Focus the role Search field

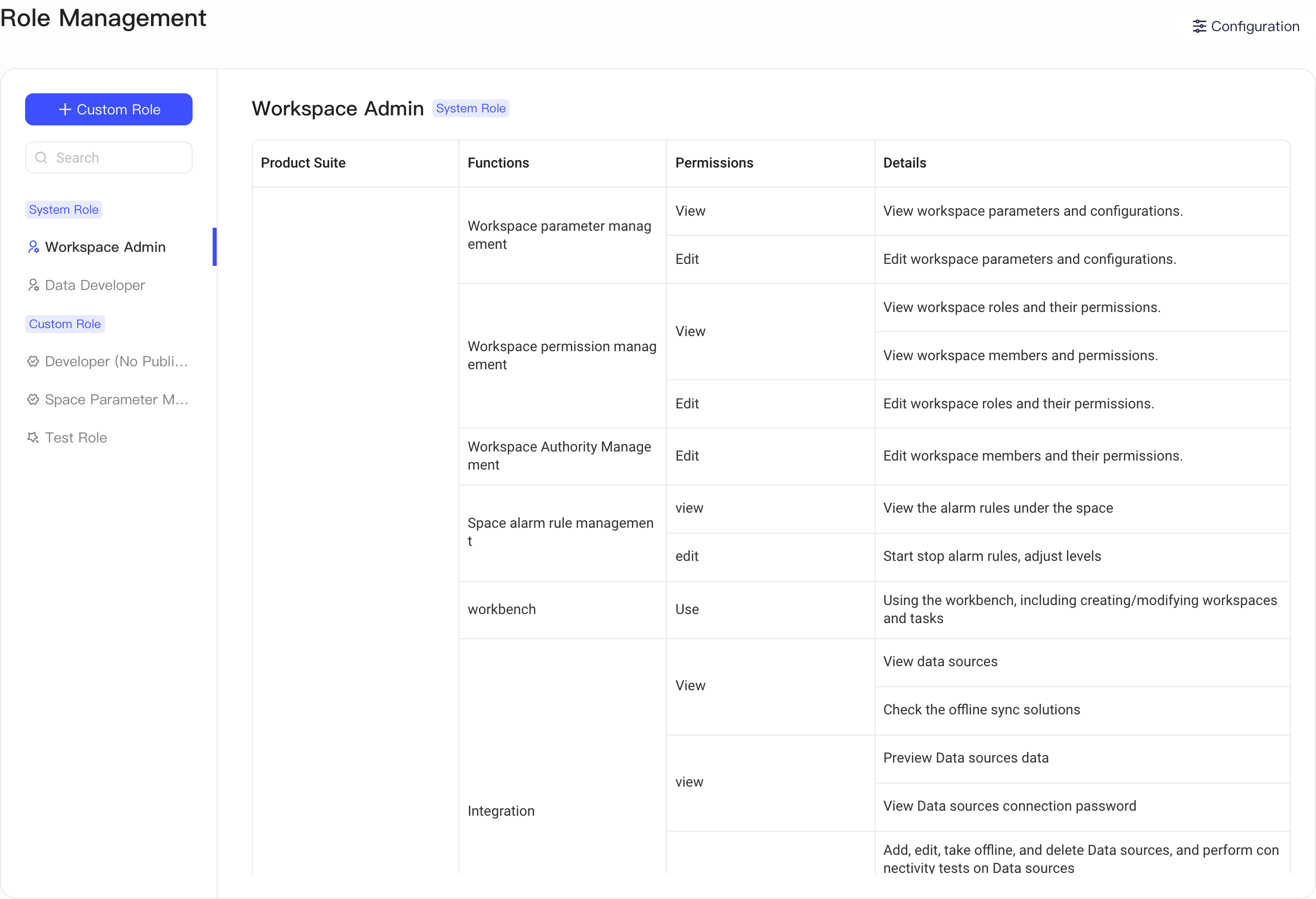(109, 158)
